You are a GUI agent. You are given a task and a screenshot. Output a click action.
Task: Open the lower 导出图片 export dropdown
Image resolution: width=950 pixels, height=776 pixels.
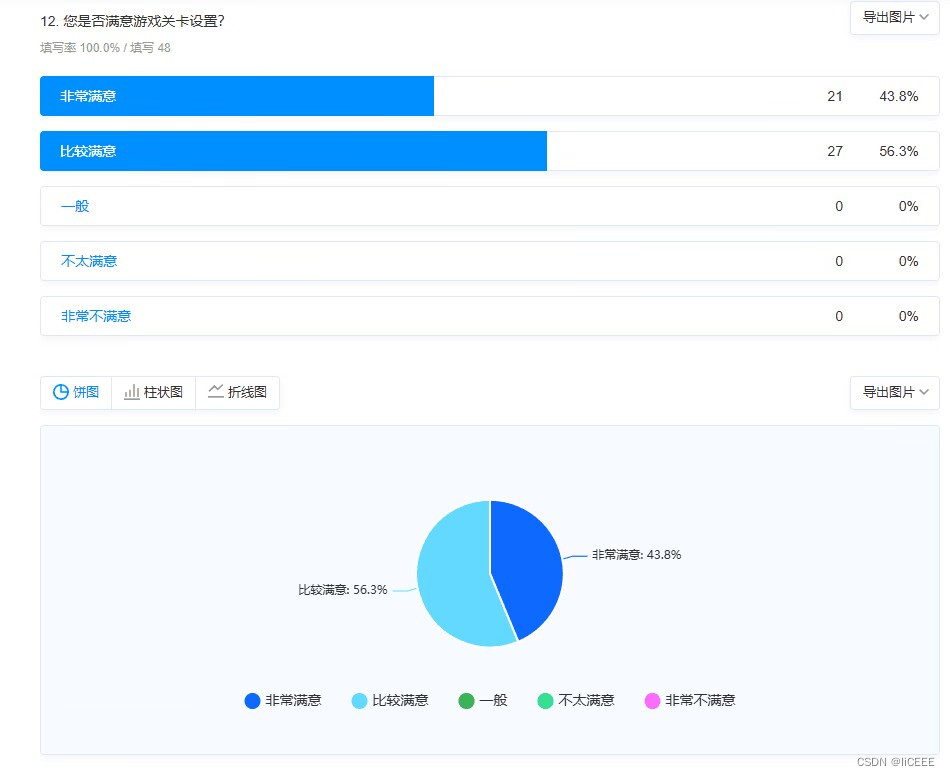point(893,392)
